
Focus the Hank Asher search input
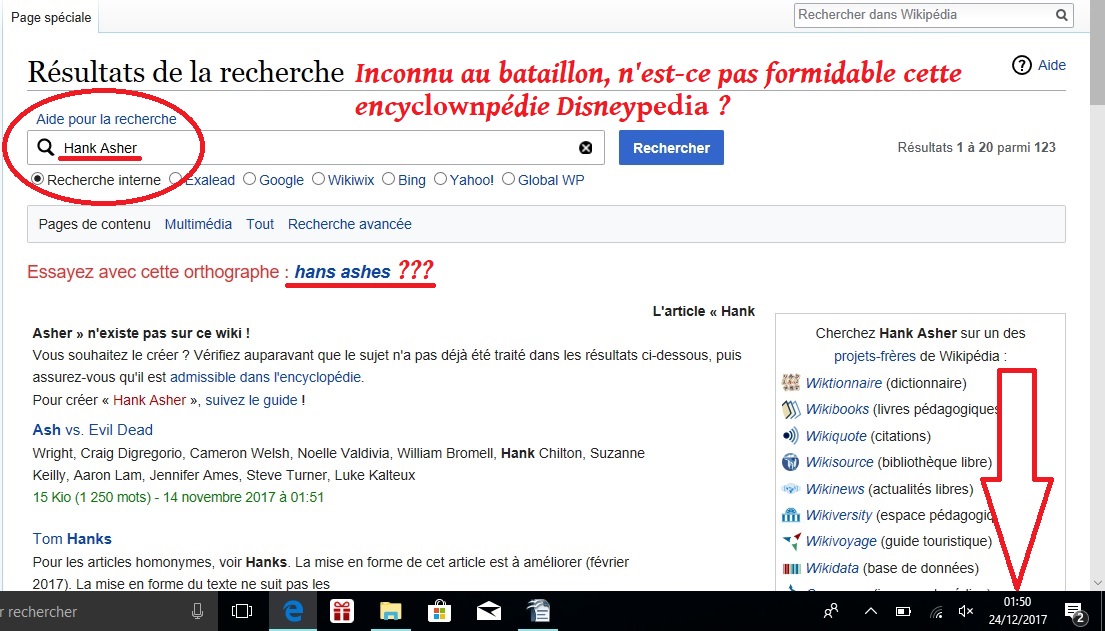pyautogui.click(x=316, y=148)
